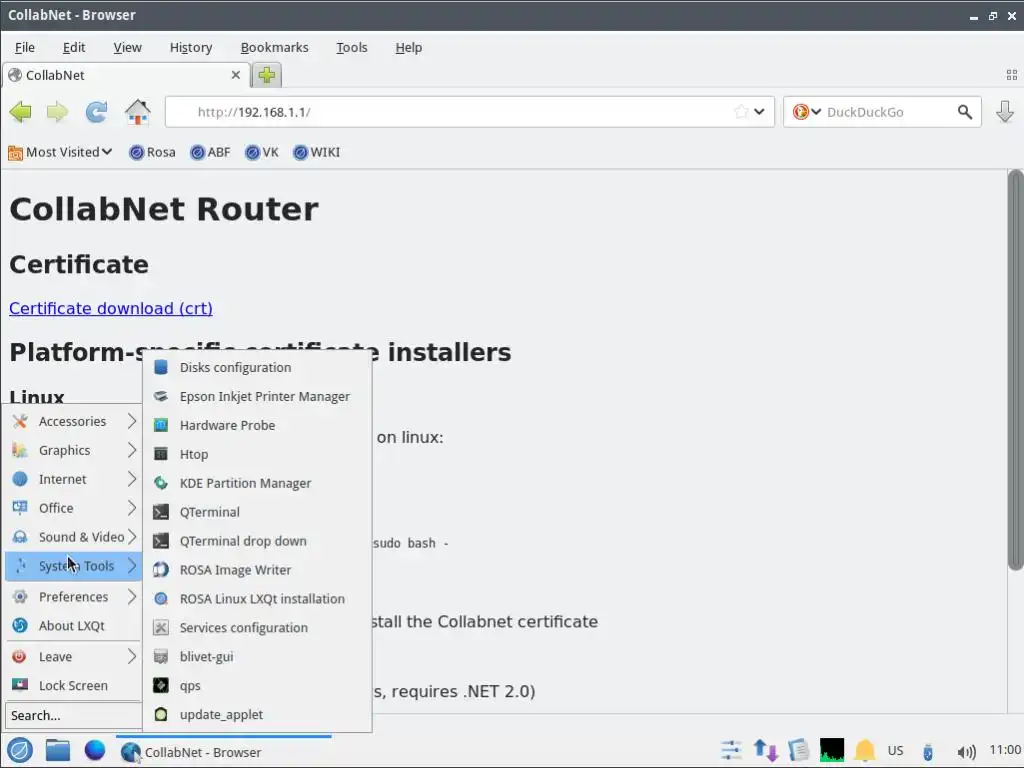This screenshot has width=1024, height=768.
Task: Expand the Sound & Video submenu
Action: click(73, 537)
